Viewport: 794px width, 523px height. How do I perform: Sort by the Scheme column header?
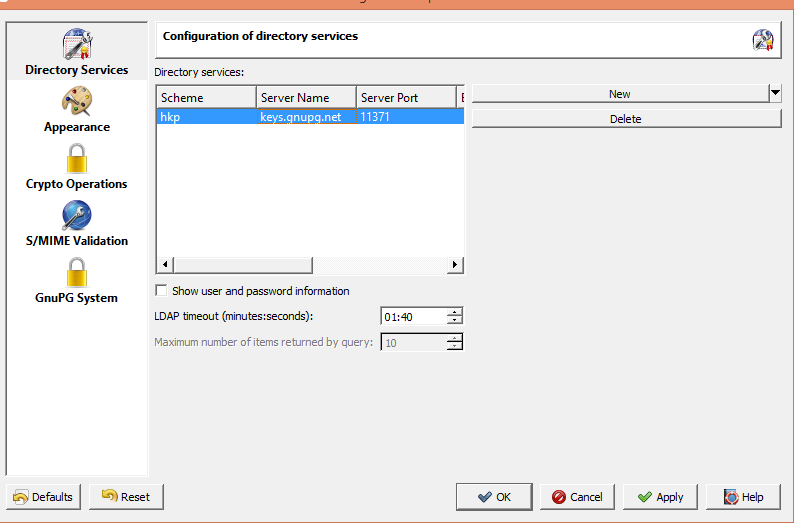[x=206, y=97]
